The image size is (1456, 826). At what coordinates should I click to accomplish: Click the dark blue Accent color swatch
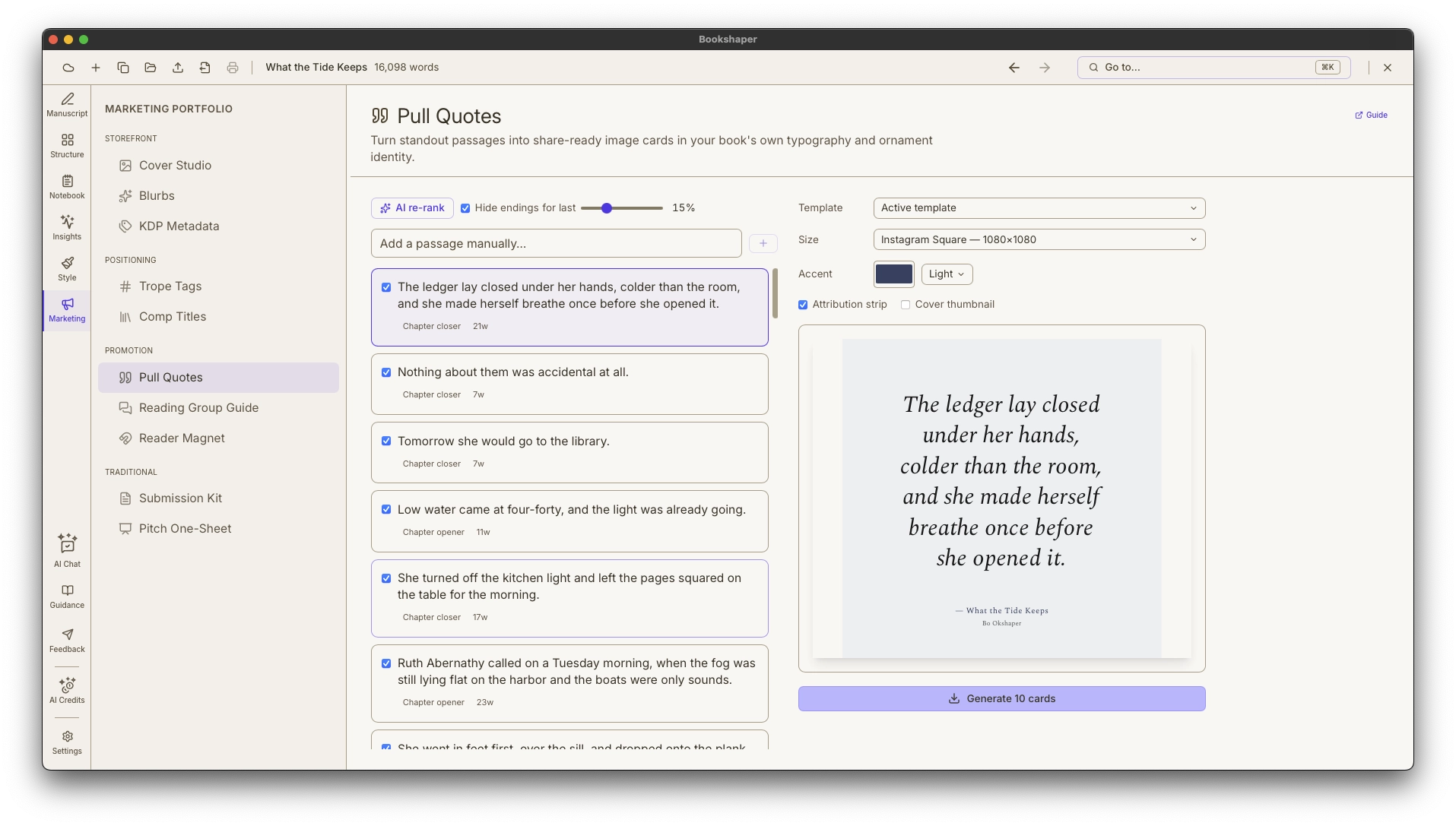[893, 274]
